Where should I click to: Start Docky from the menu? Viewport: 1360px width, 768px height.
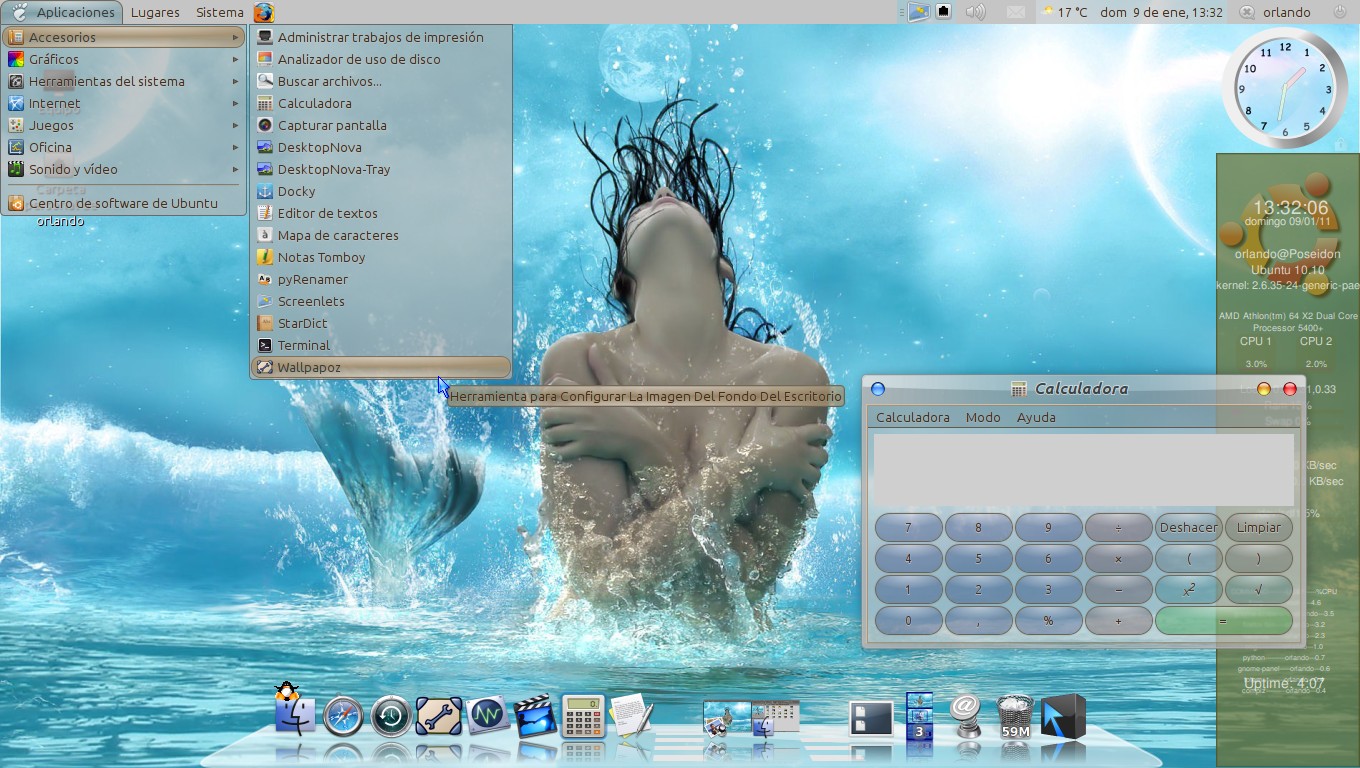click(x=381, y=191)
